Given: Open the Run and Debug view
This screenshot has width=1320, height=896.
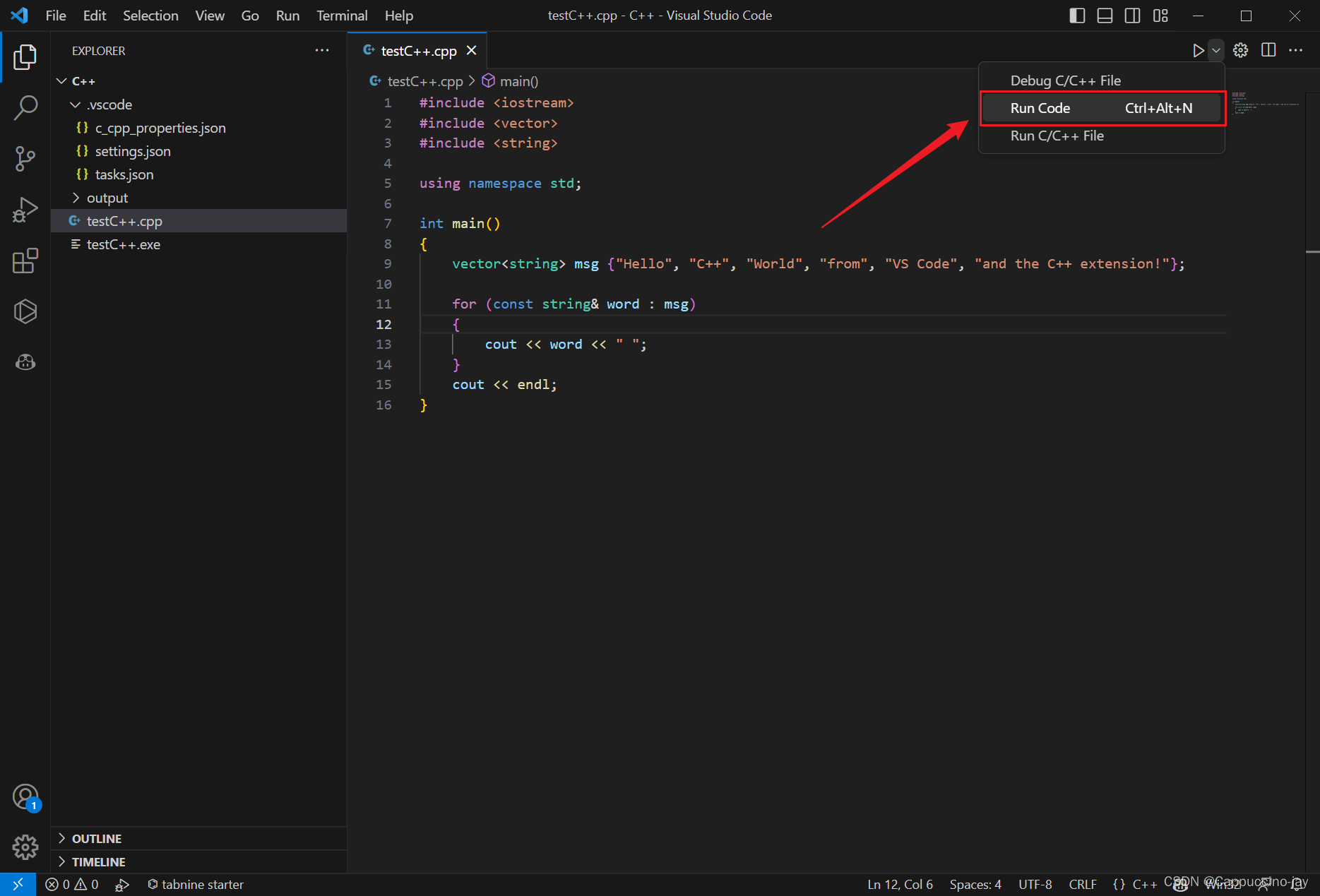Looking at the screenshot, I should (25, 210).
